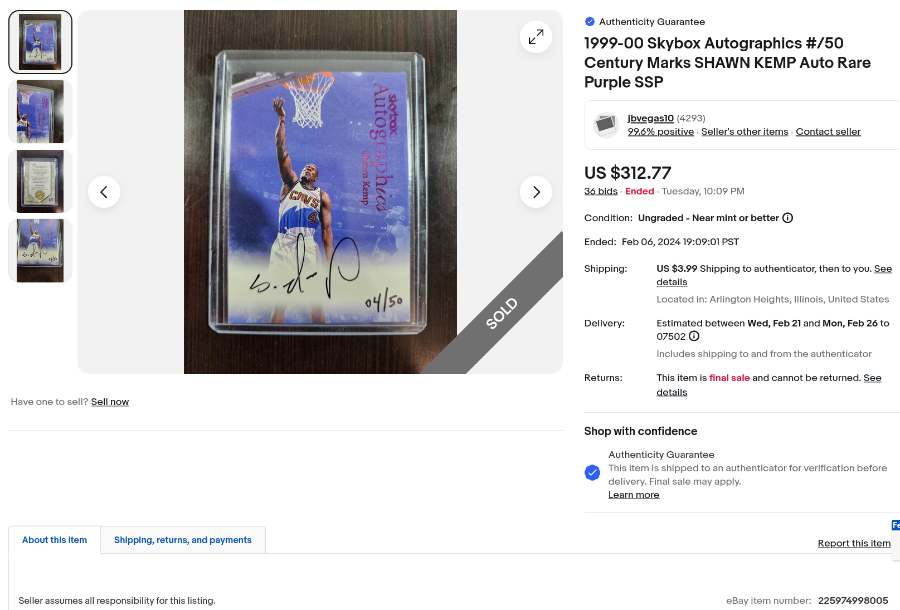Show previous card photo with left arrow
This screenshot has width=900, height=610.
[104, 192]
